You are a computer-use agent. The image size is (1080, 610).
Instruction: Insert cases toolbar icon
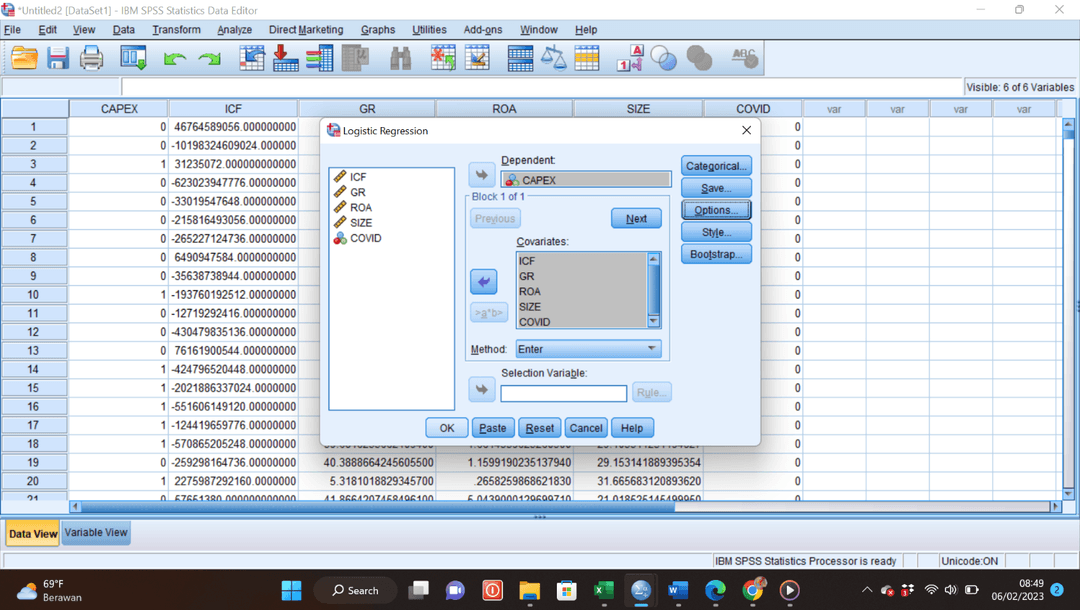(x=443, y=59)
